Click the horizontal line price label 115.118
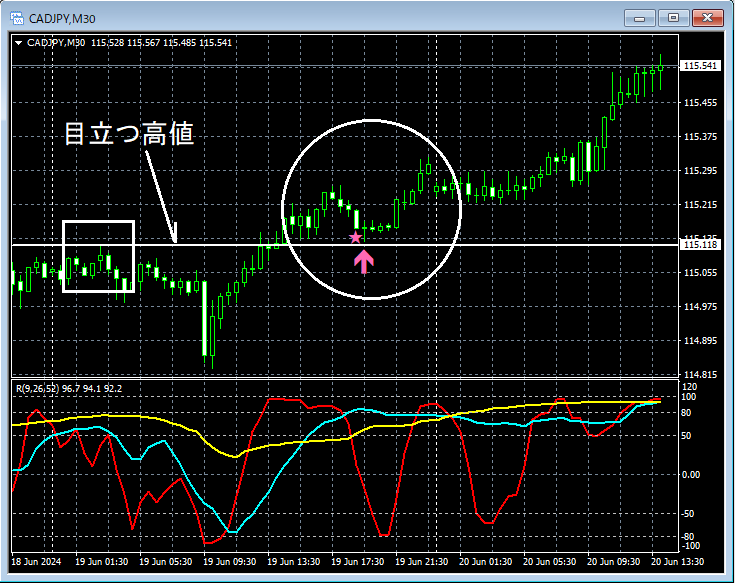This screenshot has width=736, height=583. pos(700,245)
